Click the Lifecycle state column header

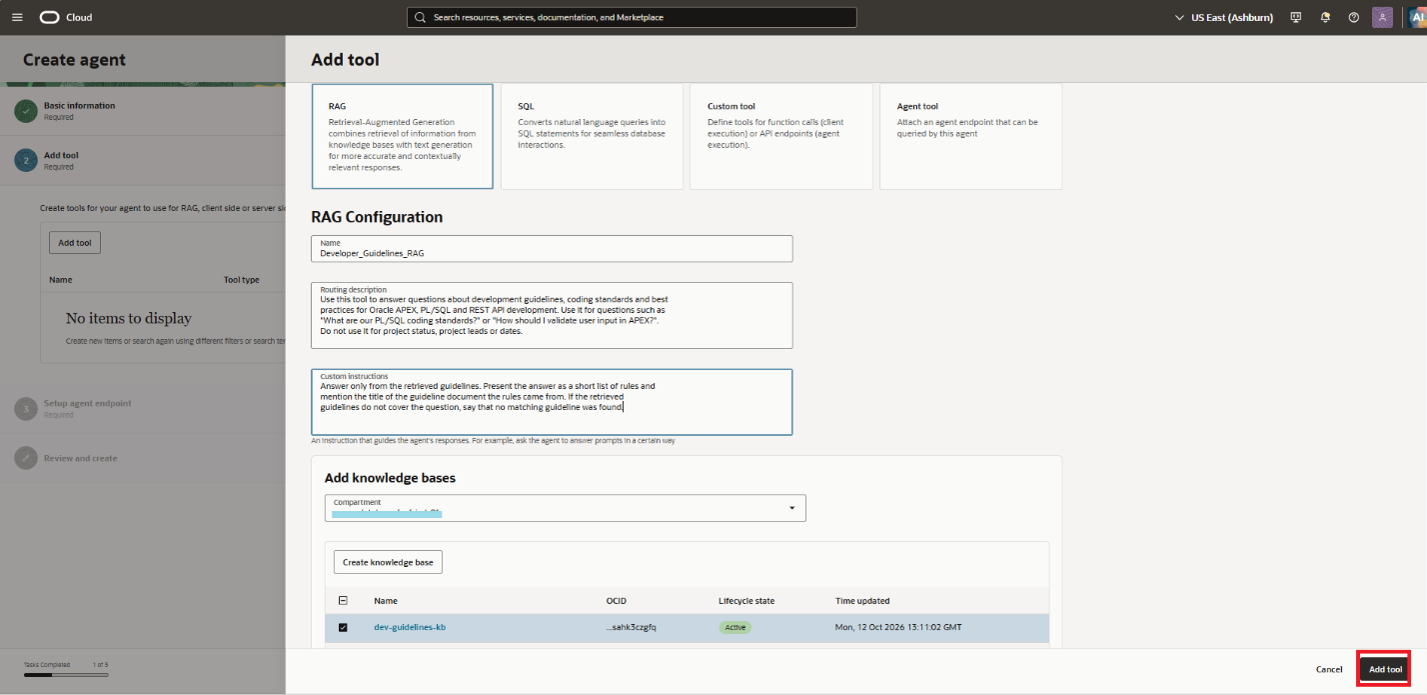746,601
